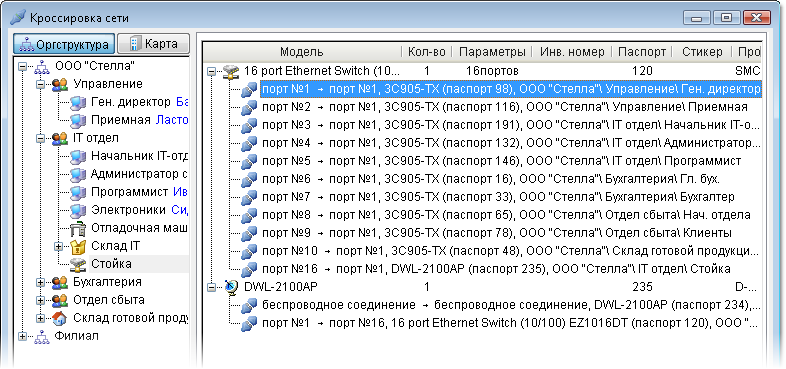Click the Филиал organization icon
Image resolution: width=786 pixels, height=369 pixels.
pyautogui.click(x=41, y=336)
